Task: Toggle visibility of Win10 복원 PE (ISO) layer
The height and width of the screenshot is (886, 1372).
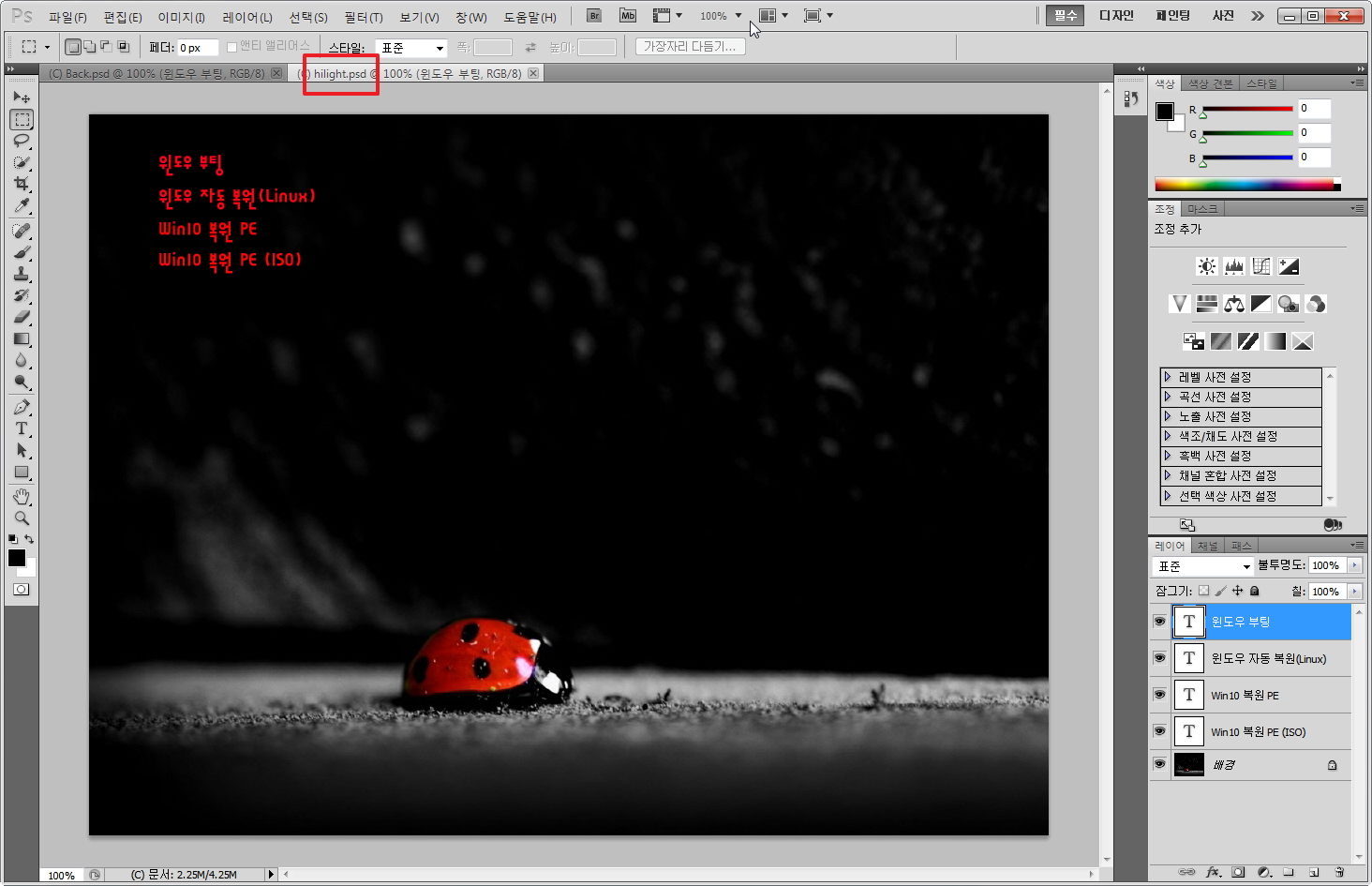Action: (1159, 731)
